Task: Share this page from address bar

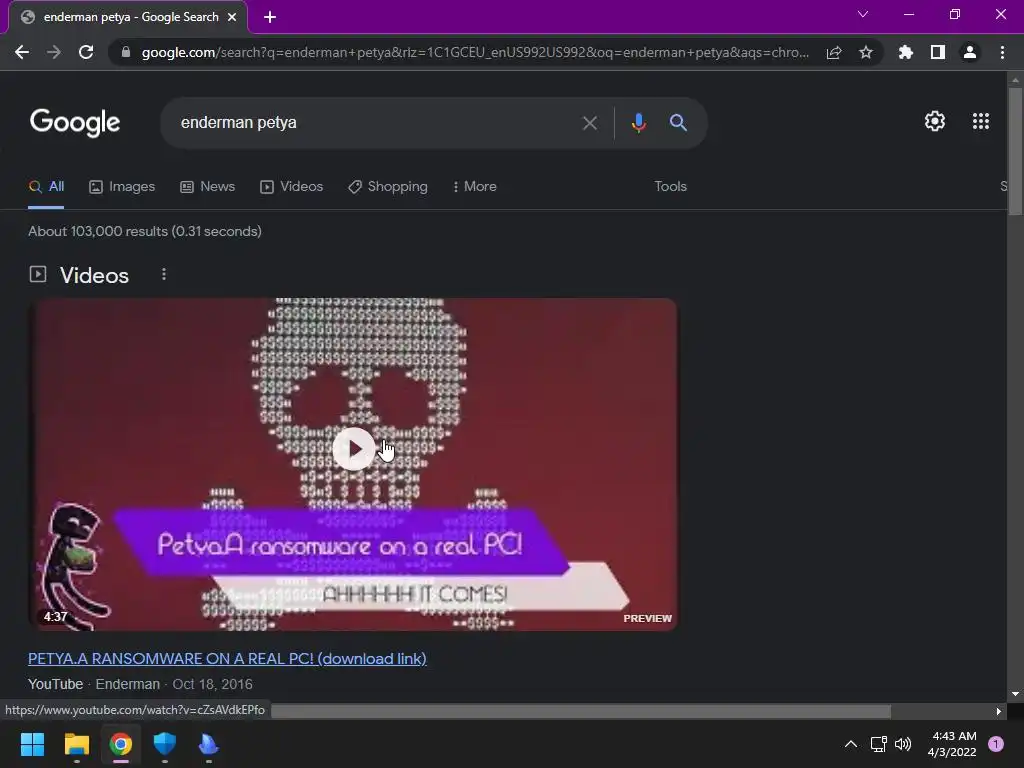Action: tap(833, 52)
